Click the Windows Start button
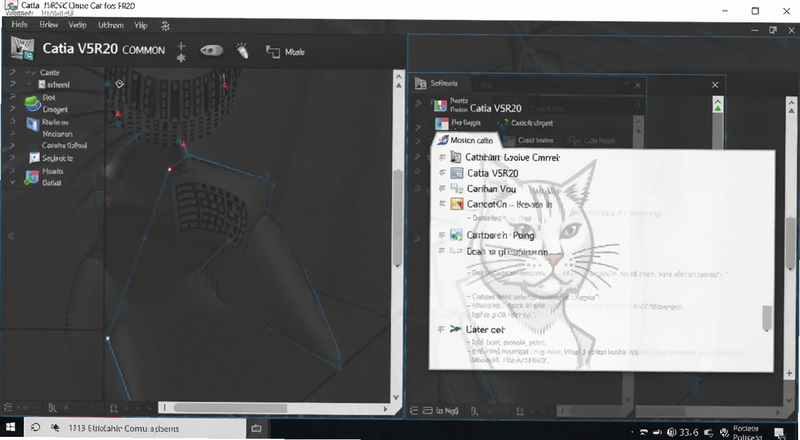This screenshot has width=800, height=440. pyautogui.click(x=10, y=428)
